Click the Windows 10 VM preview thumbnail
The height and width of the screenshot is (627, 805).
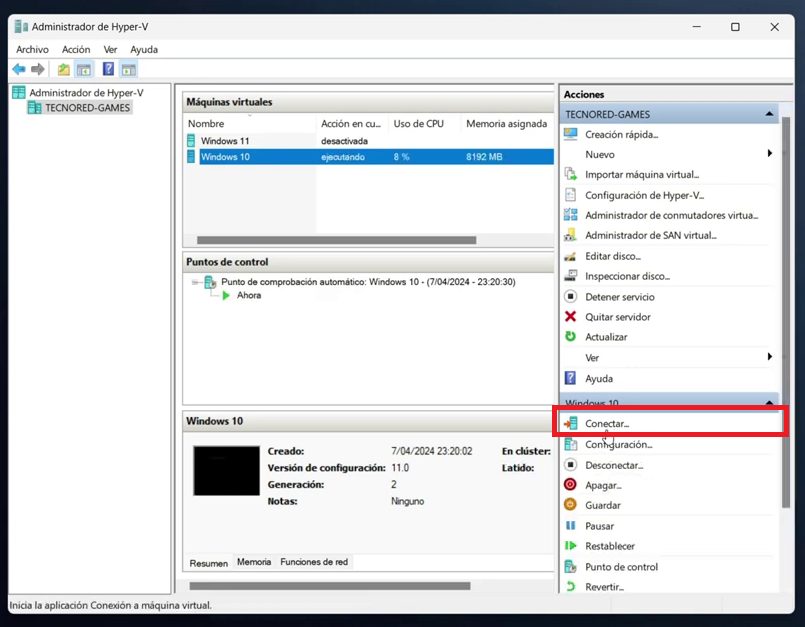pyautogui.click(x=226, y=470)
